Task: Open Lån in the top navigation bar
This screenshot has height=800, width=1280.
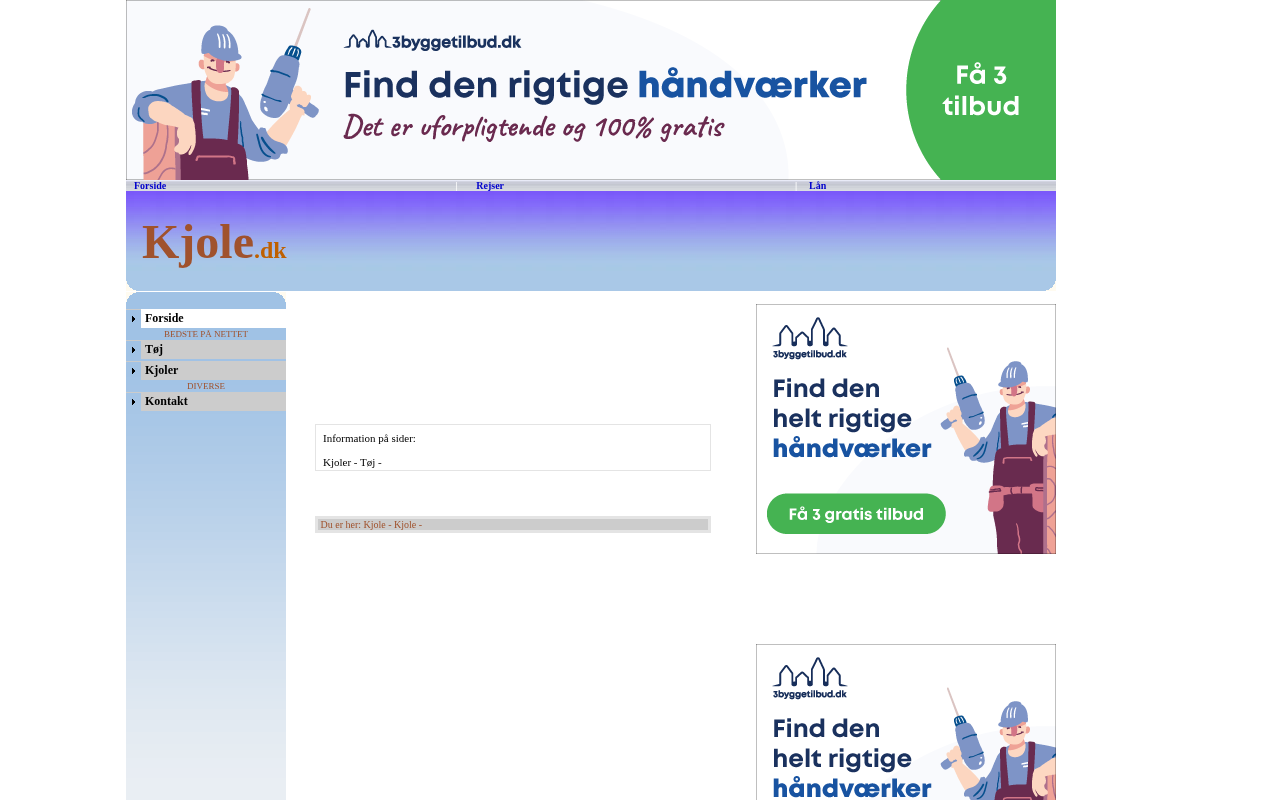Action: point(817,186)
